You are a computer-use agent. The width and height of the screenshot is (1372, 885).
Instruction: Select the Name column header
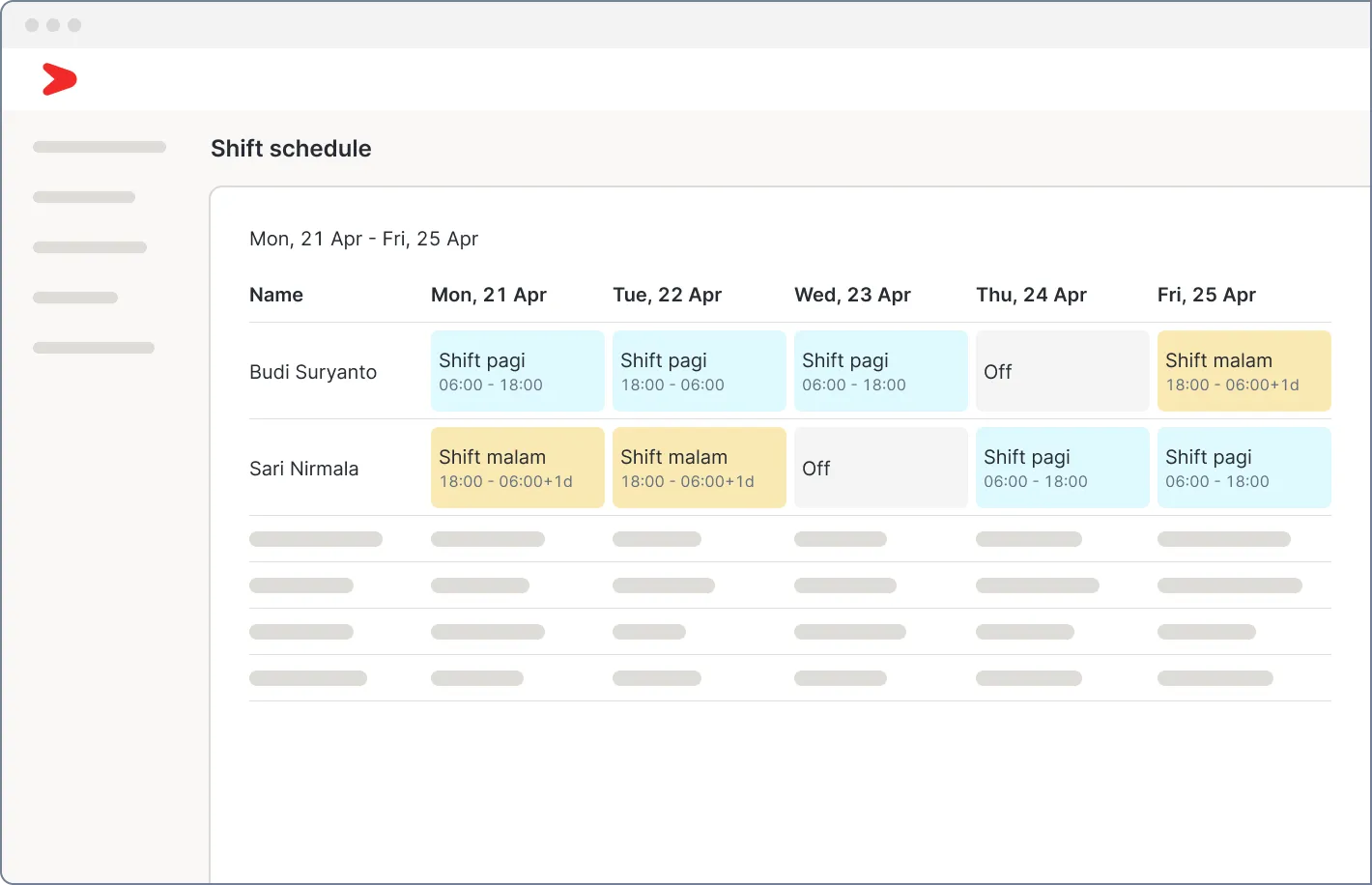(276, 295)
